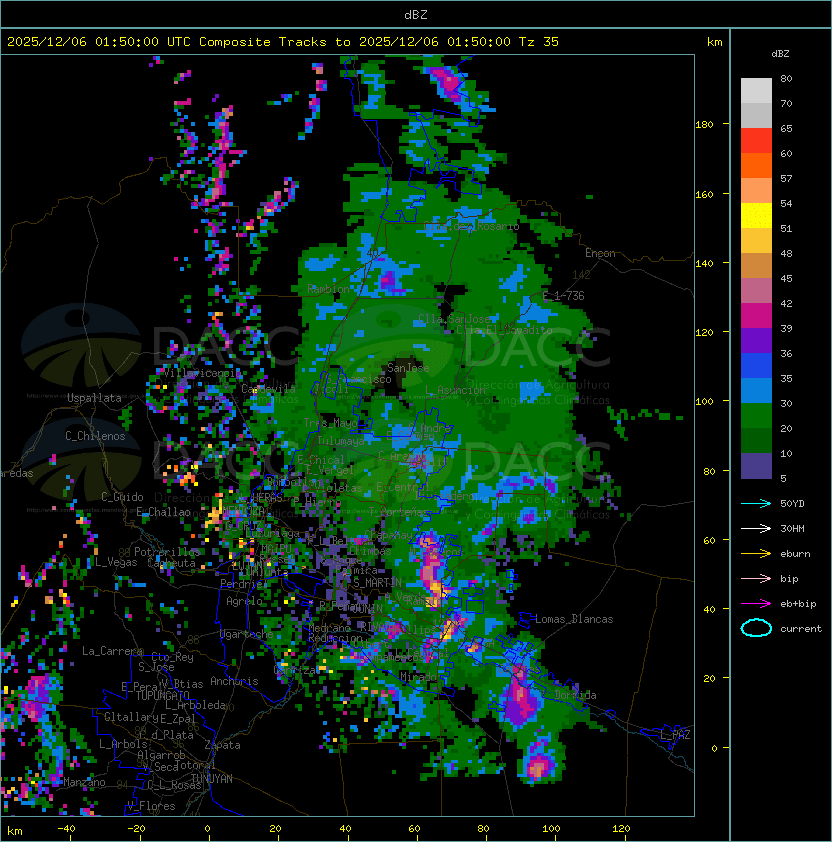Click the dBZ title at top
The height and width of the screenshot is (842, 832).
coord(416,14)
